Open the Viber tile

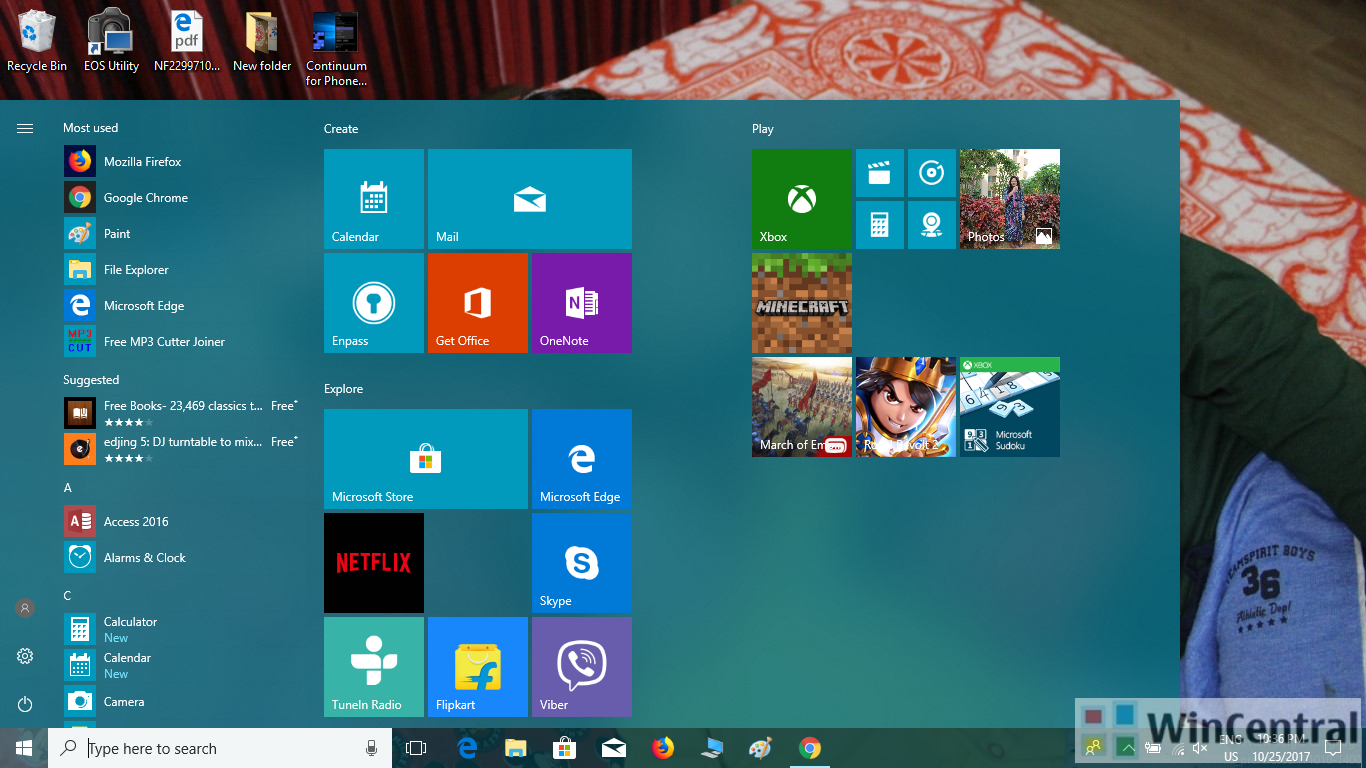click(582, 667)
